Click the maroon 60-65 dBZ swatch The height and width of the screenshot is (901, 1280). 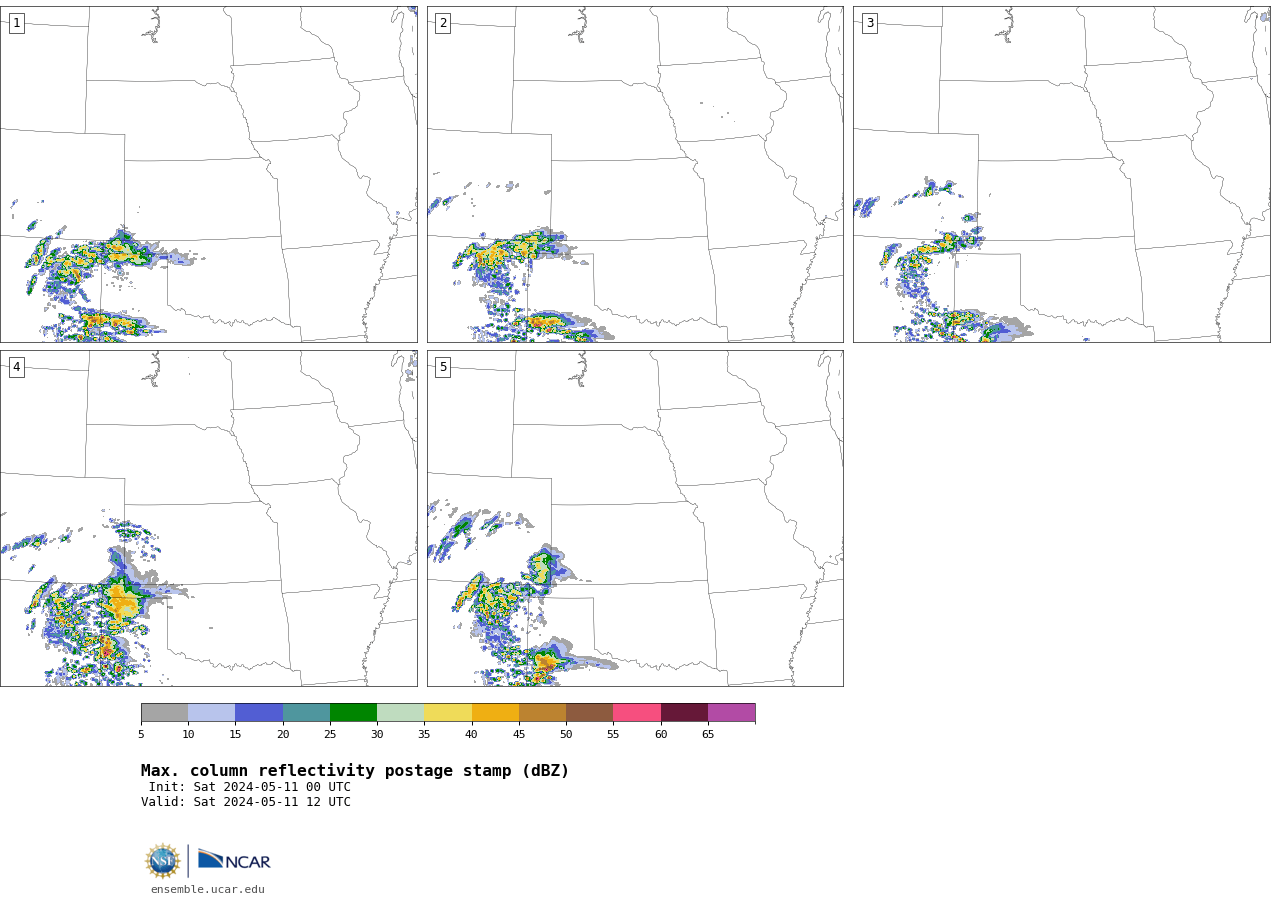[684, 712]
